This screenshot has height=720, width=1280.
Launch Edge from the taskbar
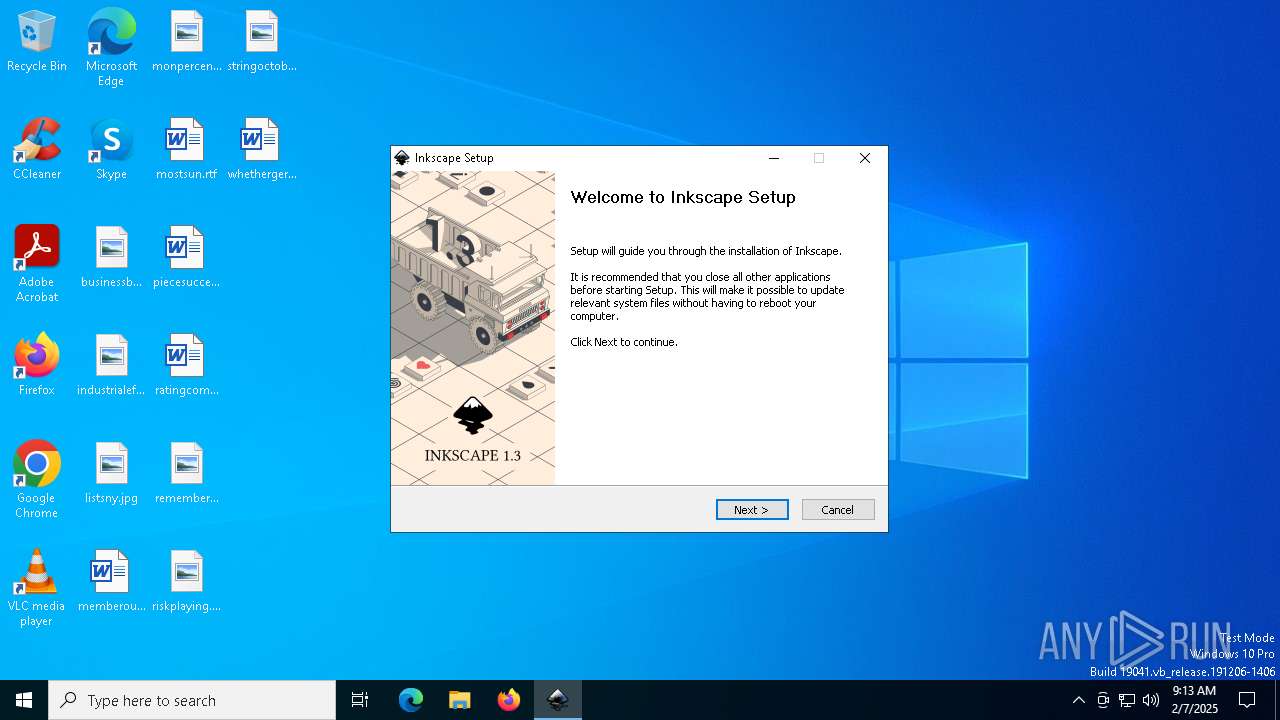tap(411, 700)
